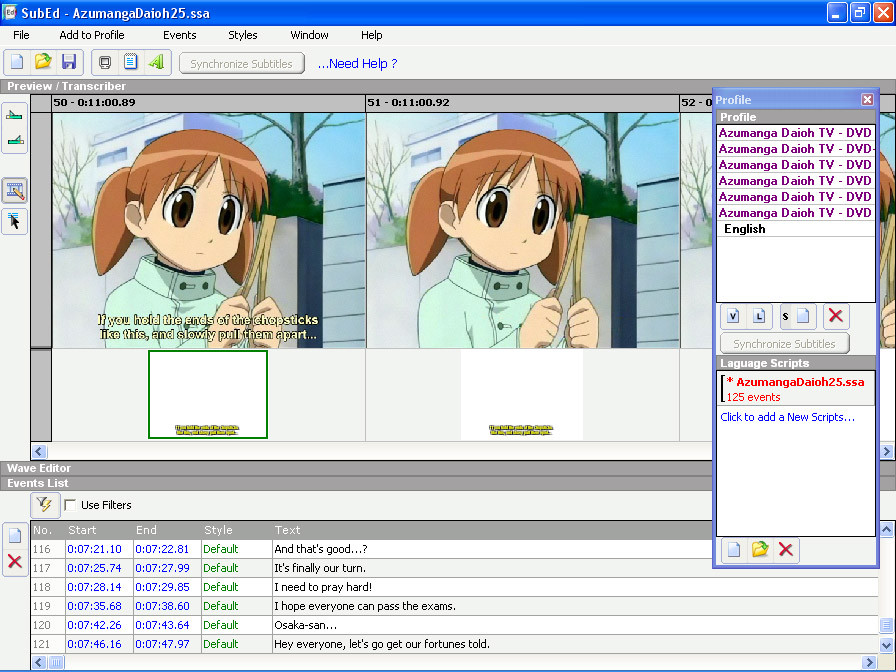Click 'Click to add a New Scripts...' link
Viewport: 896px width, 672px height.
click(x=787, y=417)
